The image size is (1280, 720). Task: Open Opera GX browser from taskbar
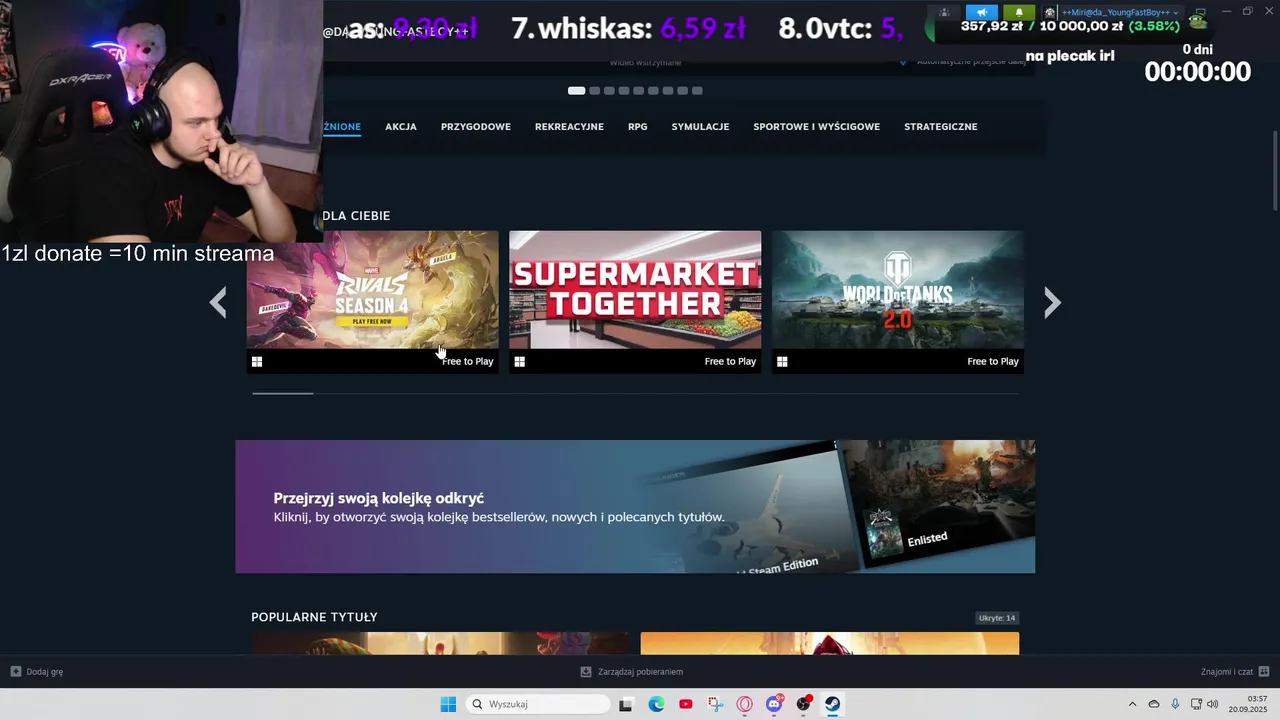(744, 704)
